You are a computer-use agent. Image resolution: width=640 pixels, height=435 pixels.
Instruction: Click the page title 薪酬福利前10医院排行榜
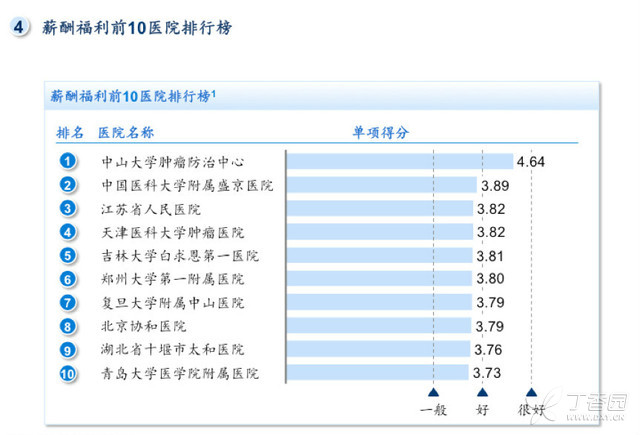[x=137, y=28]
